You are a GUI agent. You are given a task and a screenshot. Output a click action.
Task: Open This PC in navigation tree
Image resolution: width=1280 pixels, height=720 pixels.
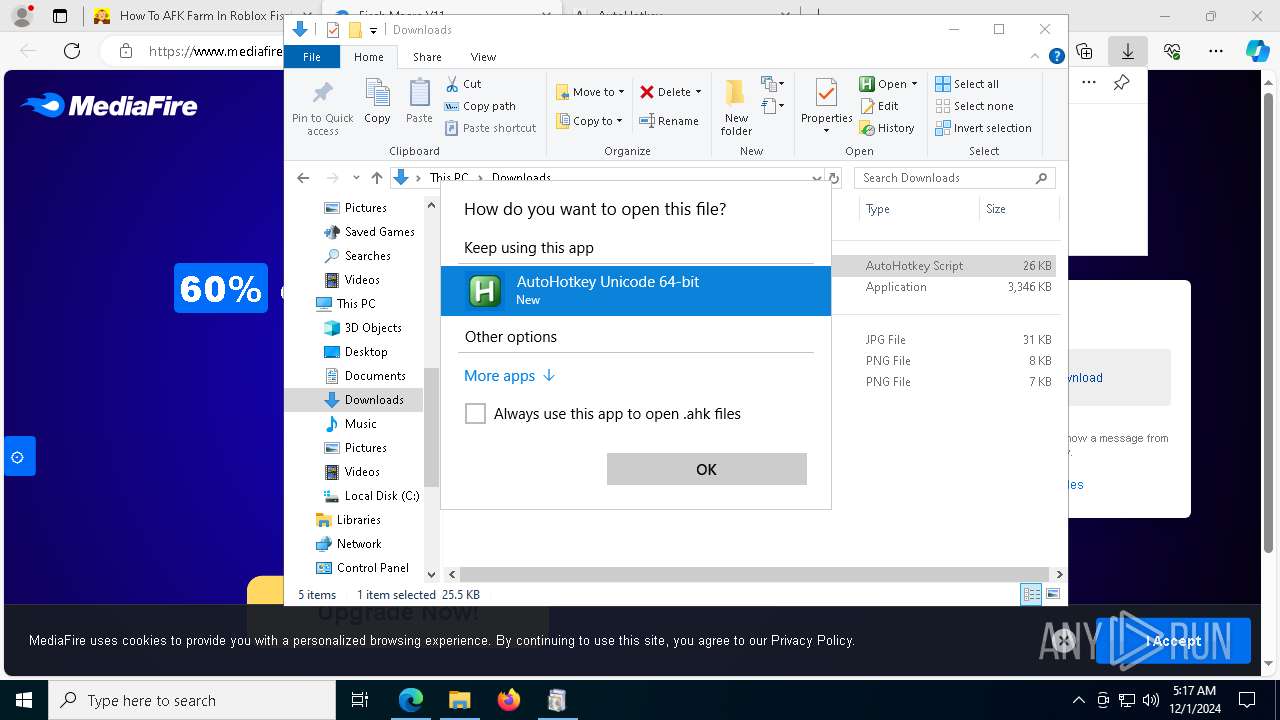pyautogui.click(x=346, y=304)
